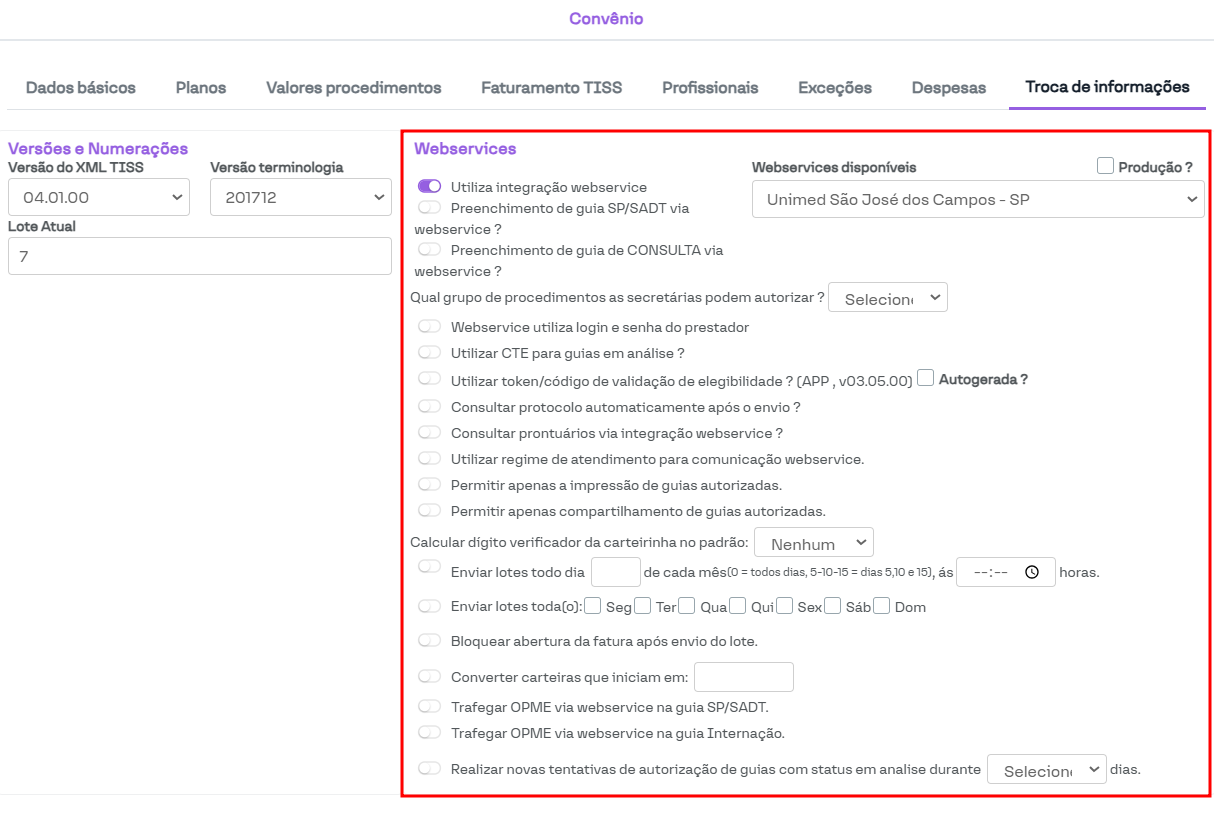Enable Utilizar CTE para guias em análise
Screen dimensions: 1214x813
pos(429,353)
